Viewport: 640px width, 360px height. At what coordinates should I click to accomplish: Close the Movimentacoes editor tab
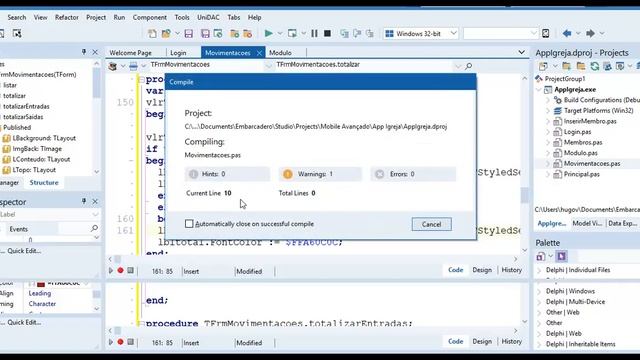coord(259,53)
